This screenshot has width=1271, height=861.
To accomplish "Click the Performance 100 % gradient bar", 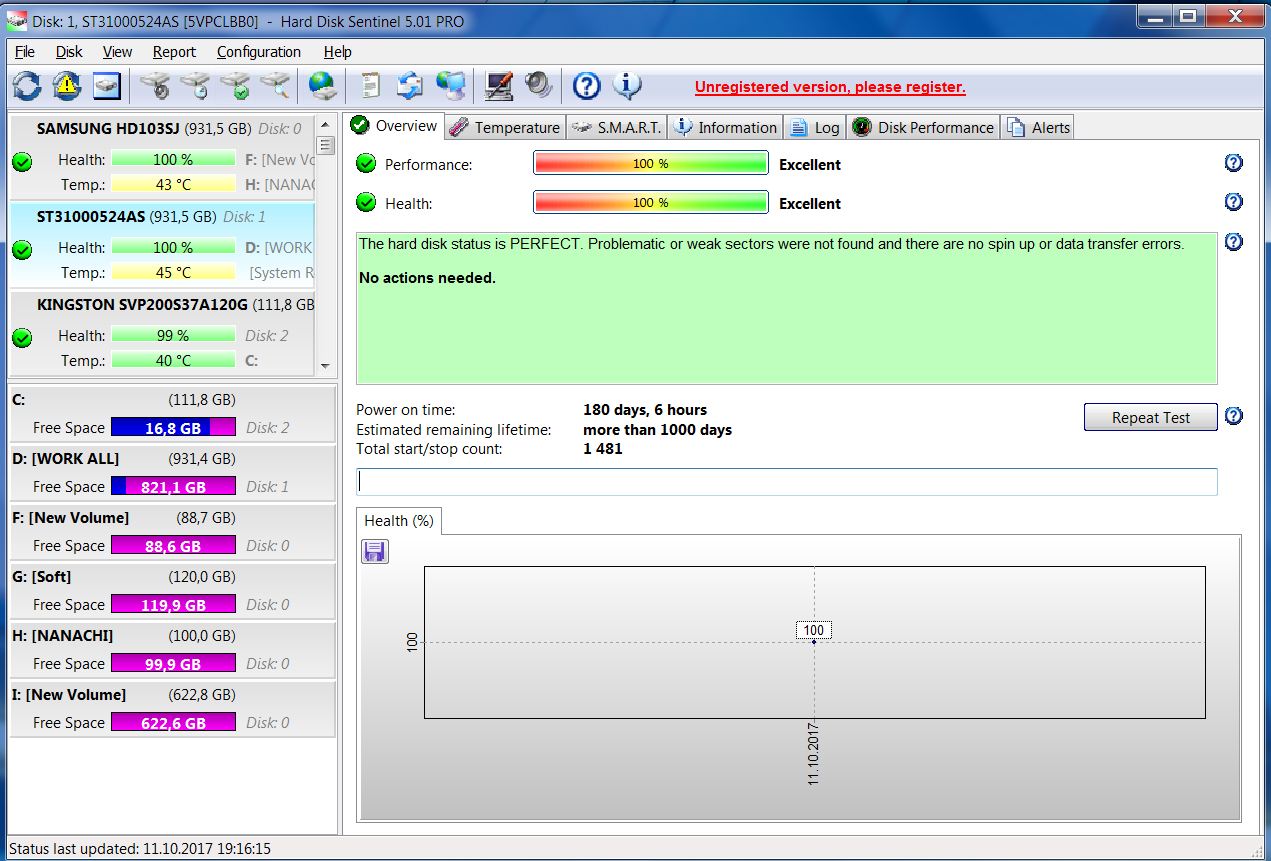I will click(651, 163).
